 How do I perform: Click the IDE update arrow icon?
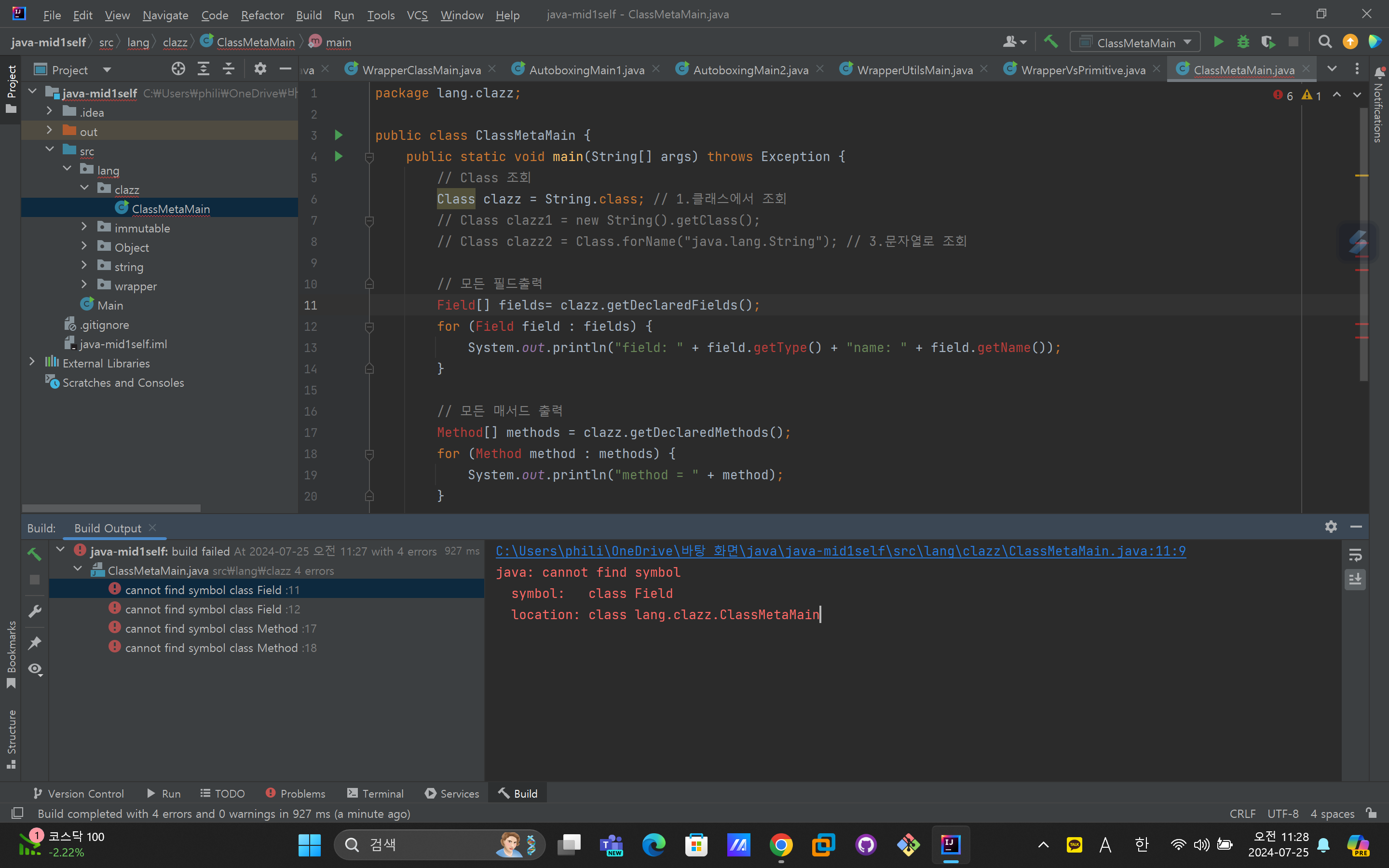1350,42
